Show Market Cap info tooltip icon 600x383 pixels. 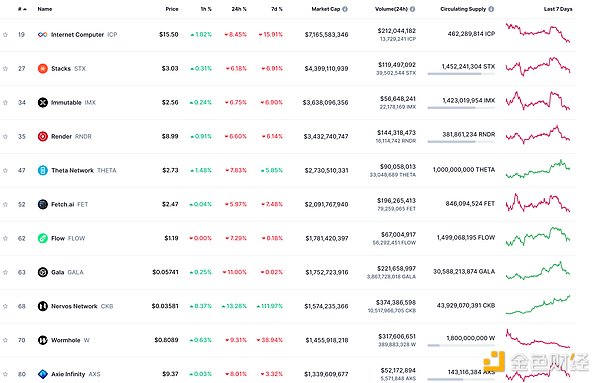345,9
